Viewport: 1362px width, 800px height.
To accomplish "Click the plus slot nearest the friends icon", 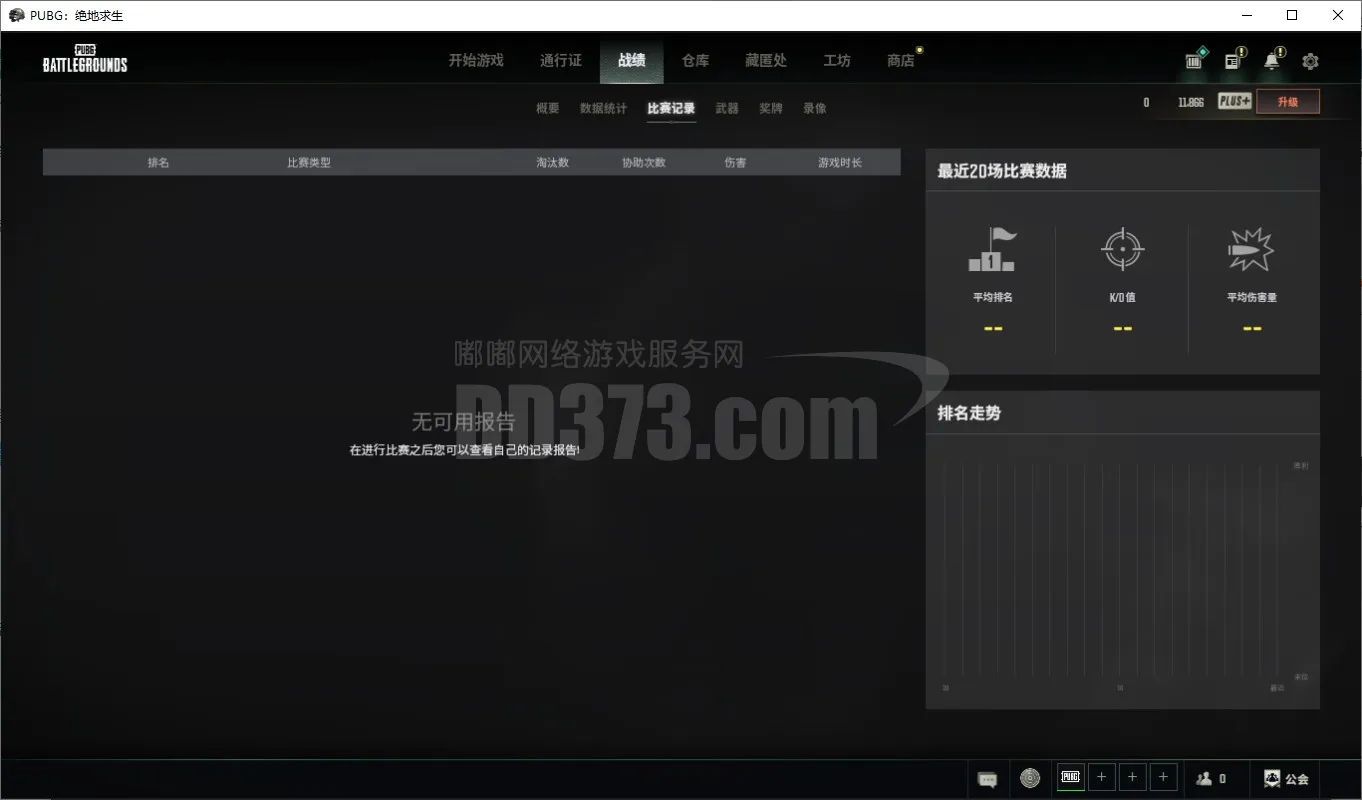I will click(x=1163, y=777).
